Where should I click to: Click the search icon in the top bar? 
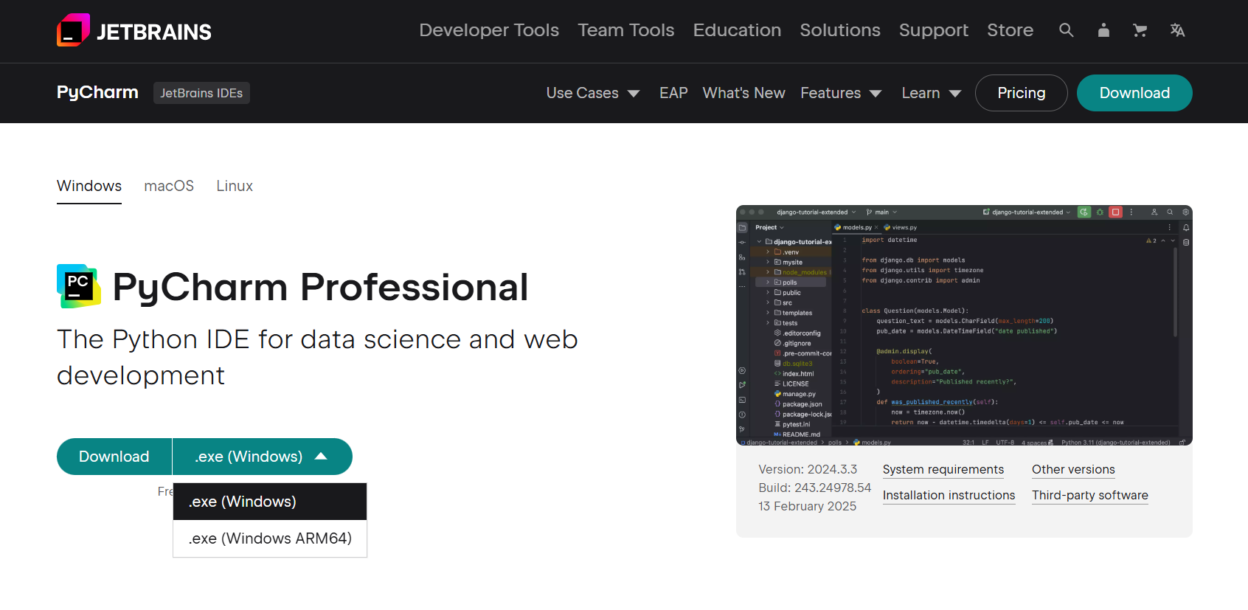[x=1066, y=30]
